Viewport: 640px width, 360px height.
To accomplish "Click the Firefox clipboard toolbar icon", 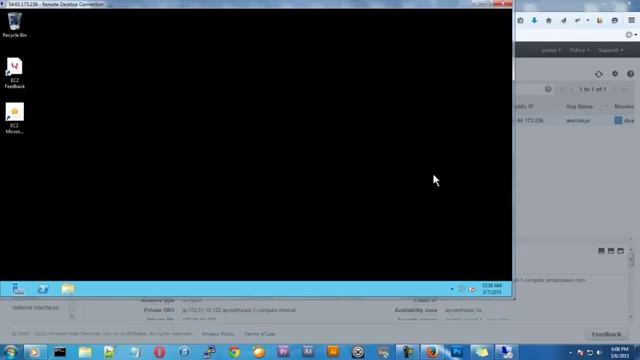I will (520, 20).
